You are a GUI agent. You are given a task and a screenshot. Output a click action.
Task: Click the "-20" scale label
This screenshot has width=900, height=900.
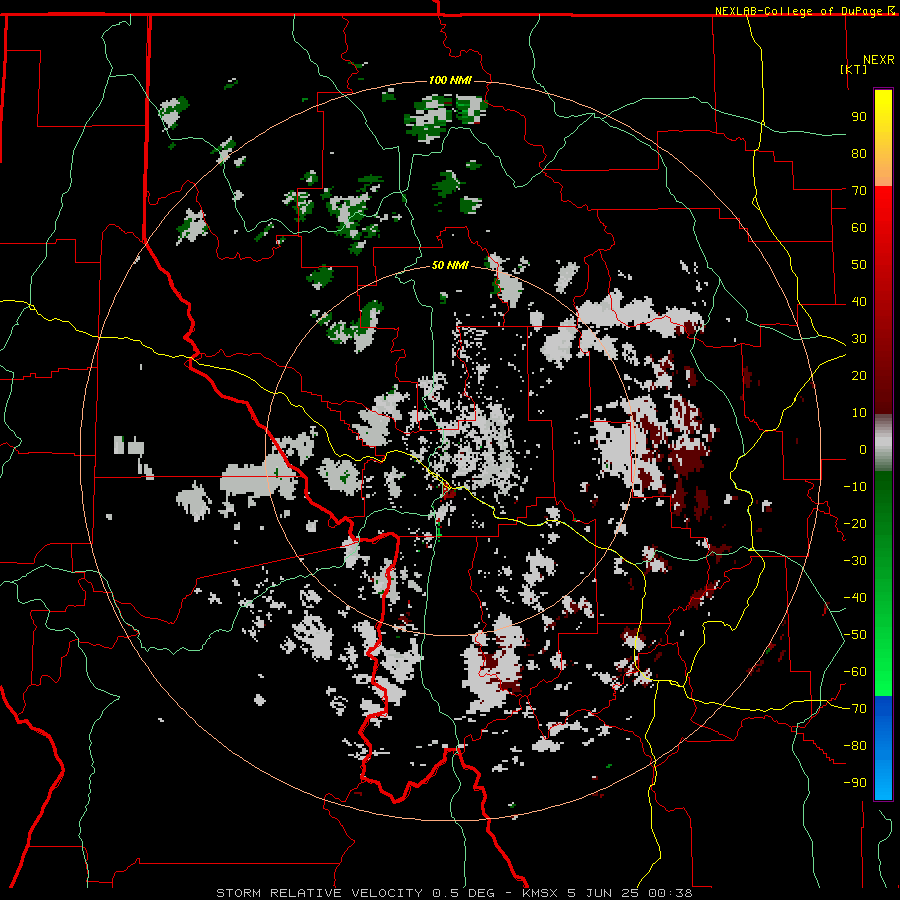click(x=855, y=524)
